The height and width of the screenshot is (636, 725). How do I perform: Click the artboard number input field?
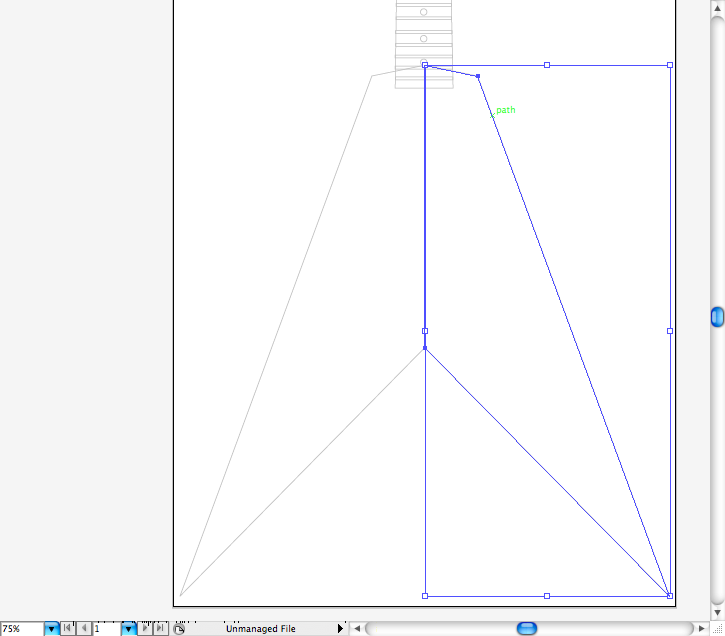coord(106,629)
